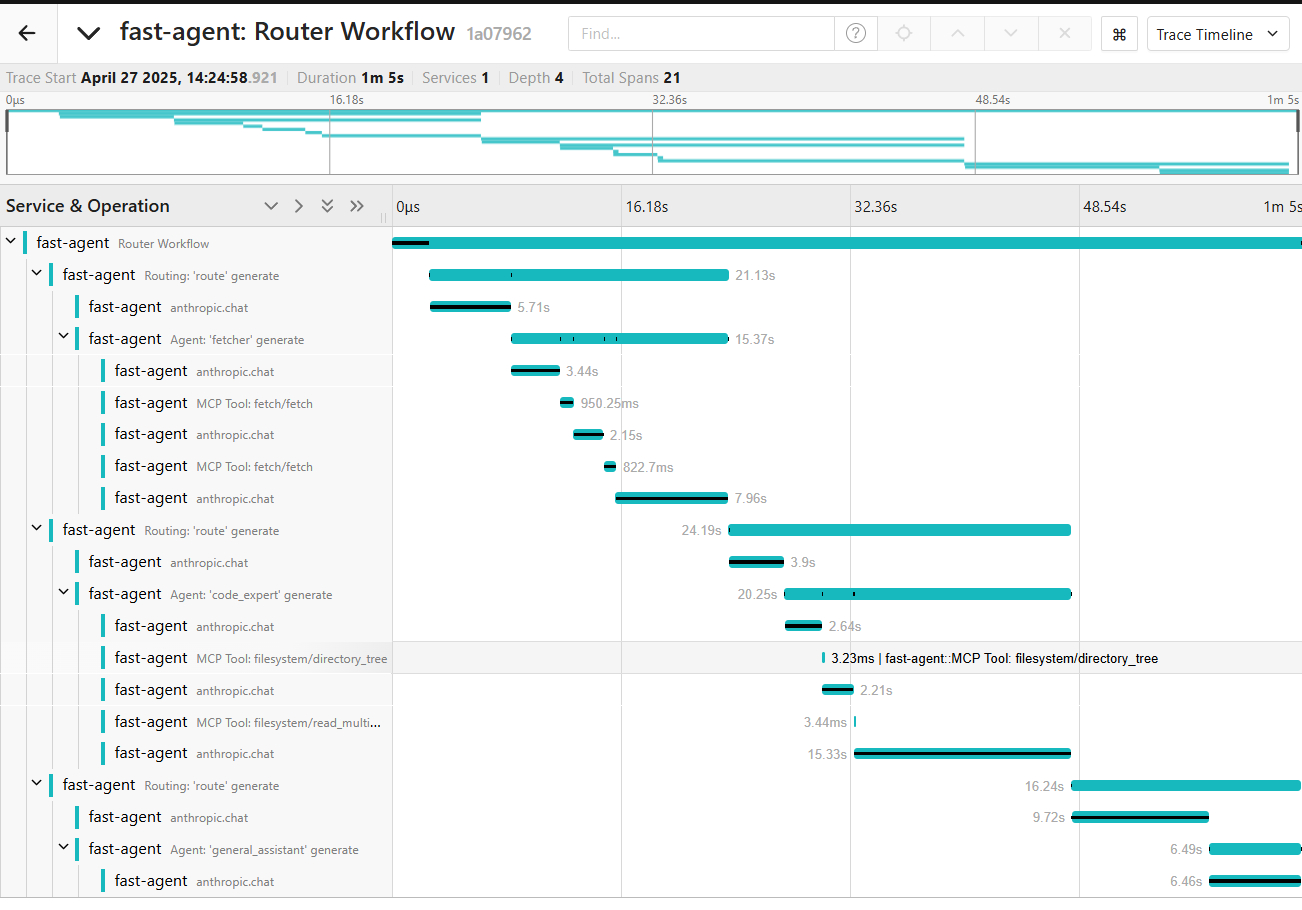Collapse the trace header chevron
The width and height of the screenshot is (1302, 910).
click(x=89, y=33)
